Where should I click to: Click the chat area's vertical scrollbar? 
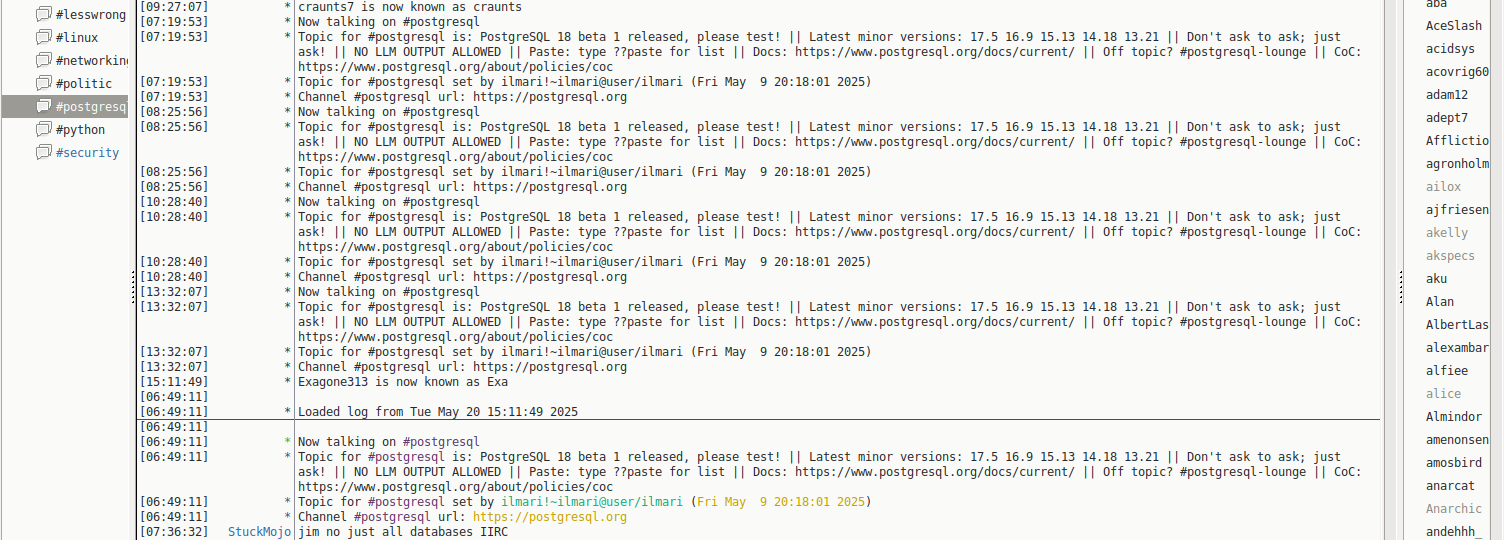(x=1388, y=270)
